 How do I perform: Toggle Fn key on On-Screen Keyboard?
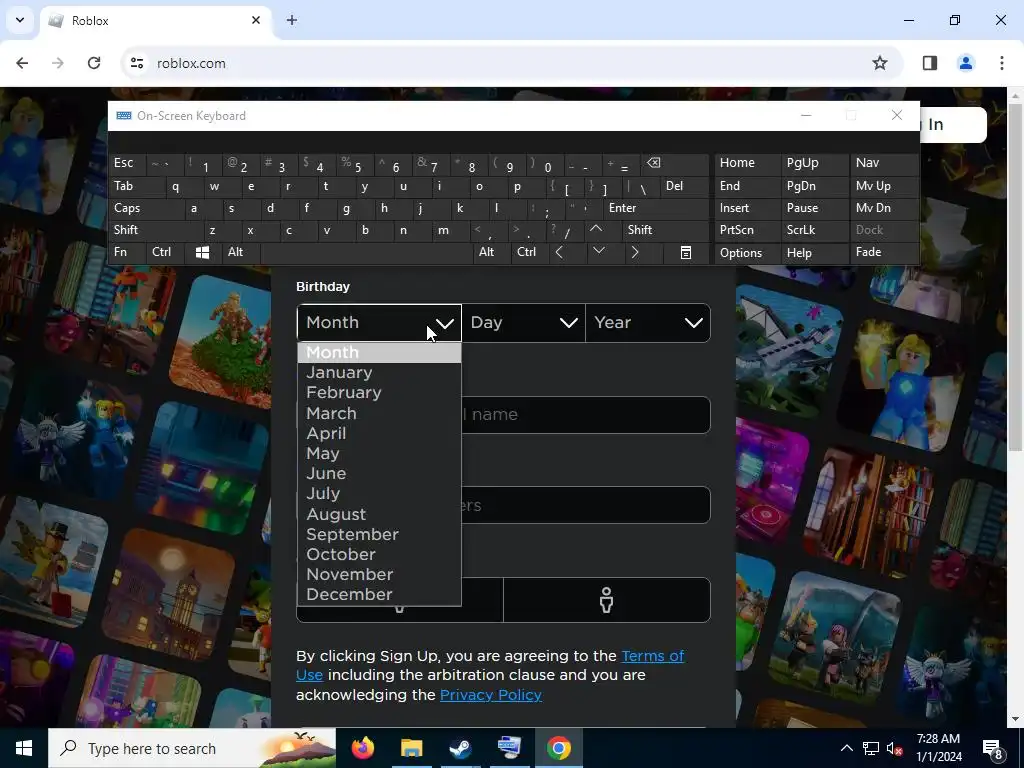tap(128, 253)
